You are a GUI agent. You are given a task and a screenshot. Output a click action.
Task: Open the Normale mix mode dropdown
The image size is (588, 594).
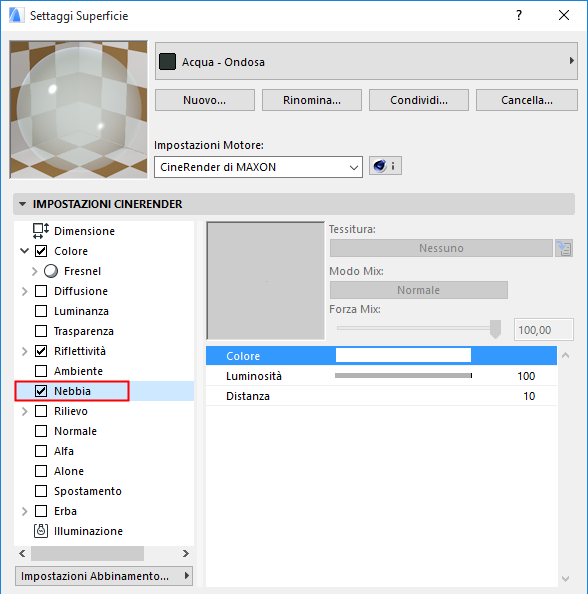tap(419, 290)
